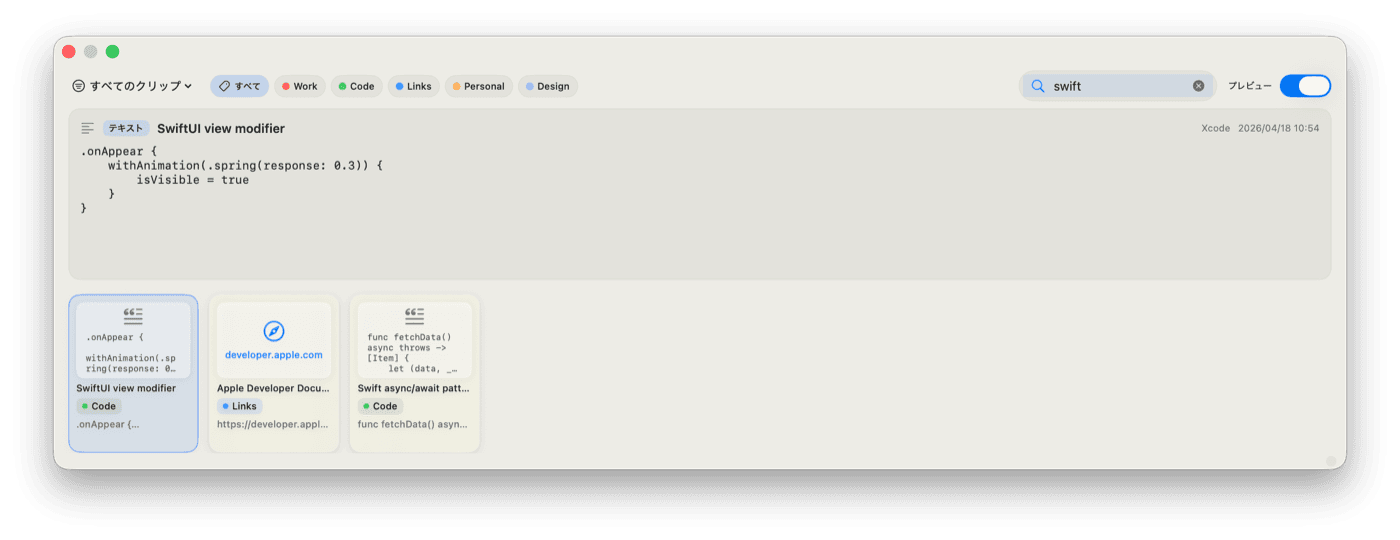Filter clips by the green Code tag

[357, 86]
